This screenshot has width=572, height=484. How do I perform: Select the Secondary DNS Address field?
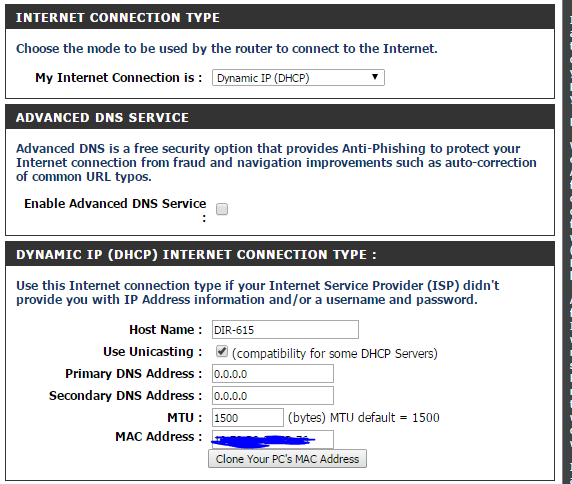(x=273, y=396)
